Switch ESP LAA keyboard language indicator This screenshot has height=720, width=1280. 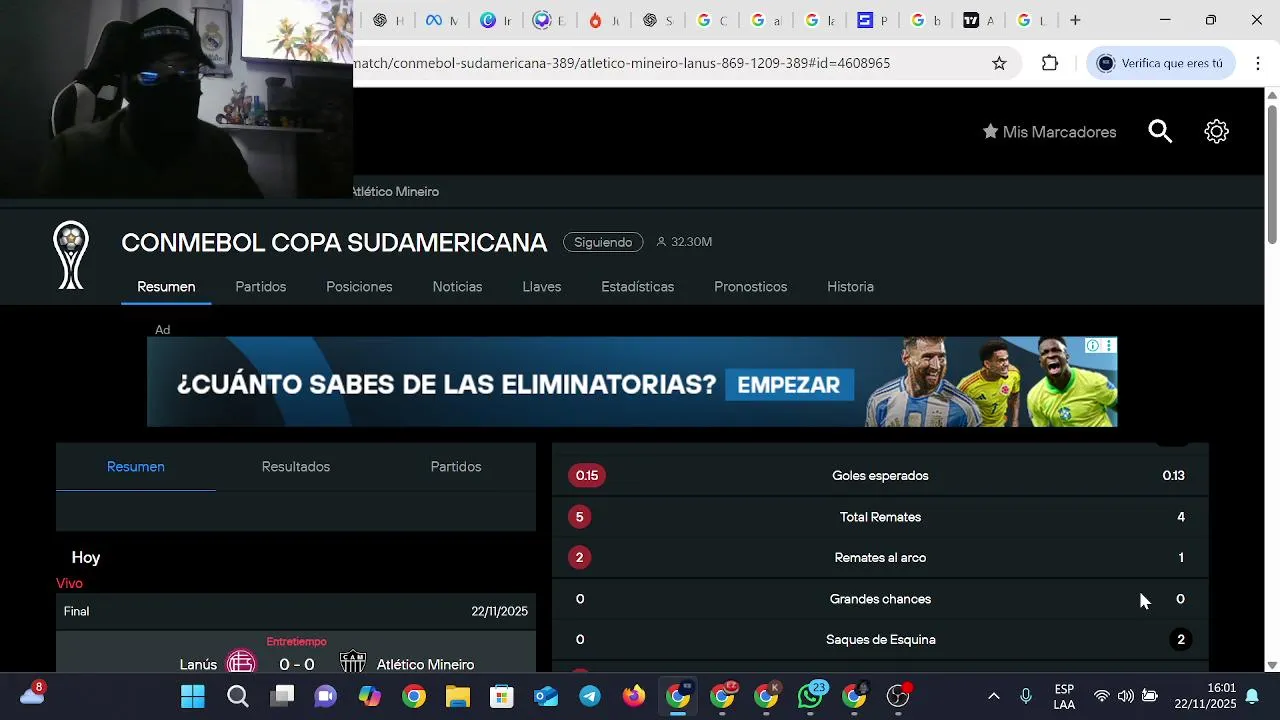[1064, 697]
